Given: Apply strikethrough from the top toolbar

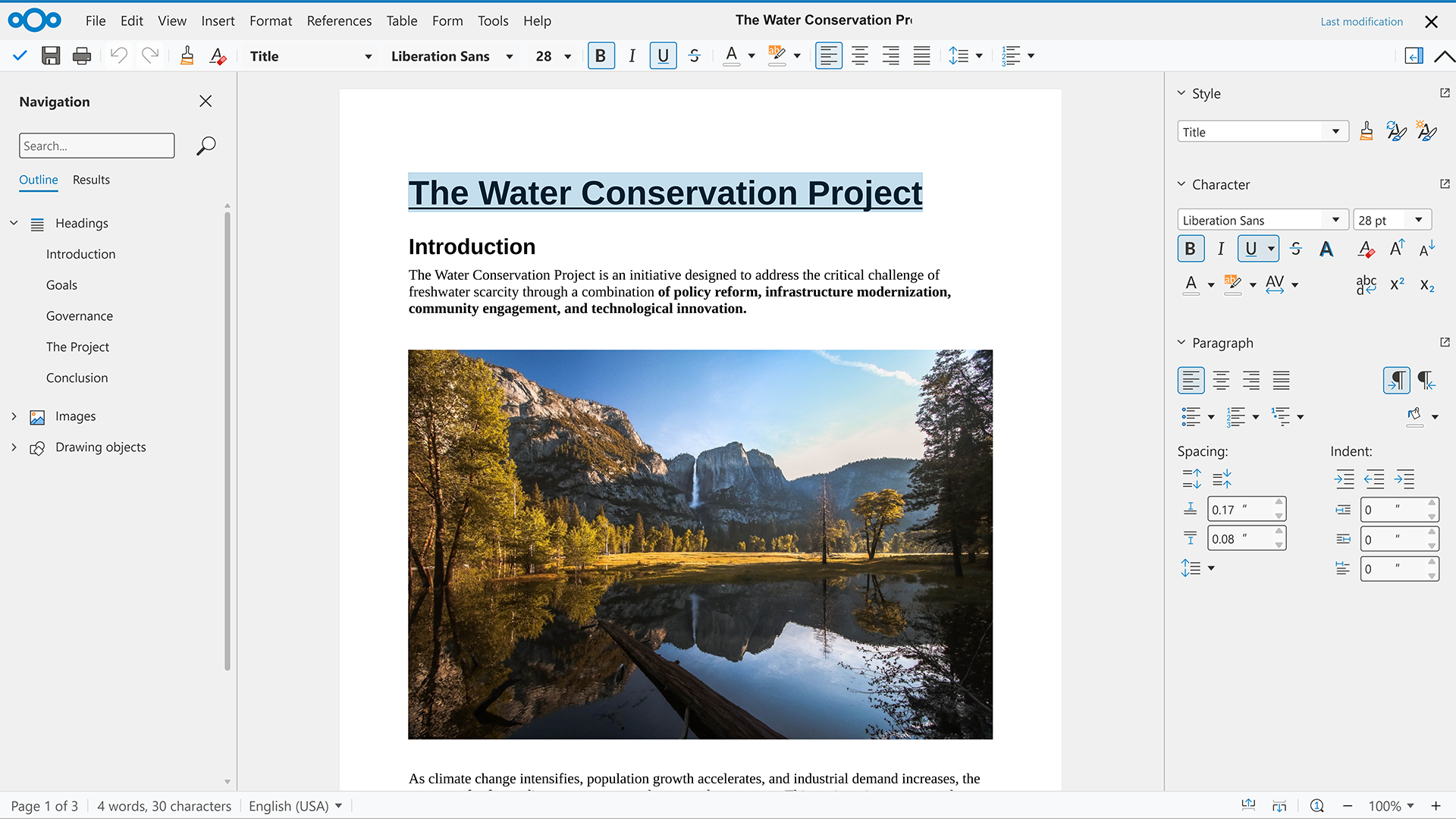Looking at the screenshot, I should coord(694,55).
